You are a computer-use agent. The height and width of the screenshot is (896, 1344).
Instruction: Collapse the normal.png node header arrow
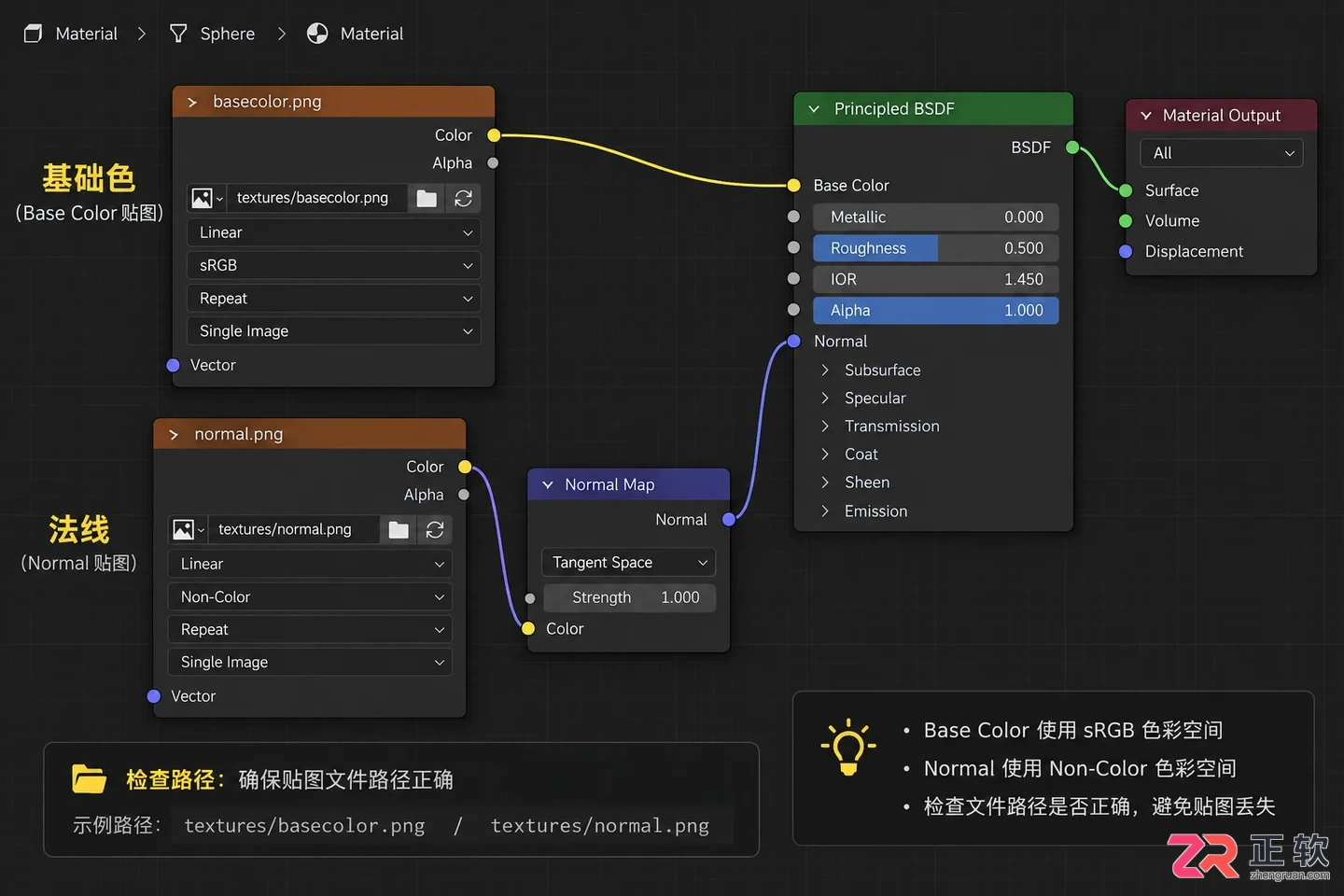174,434
